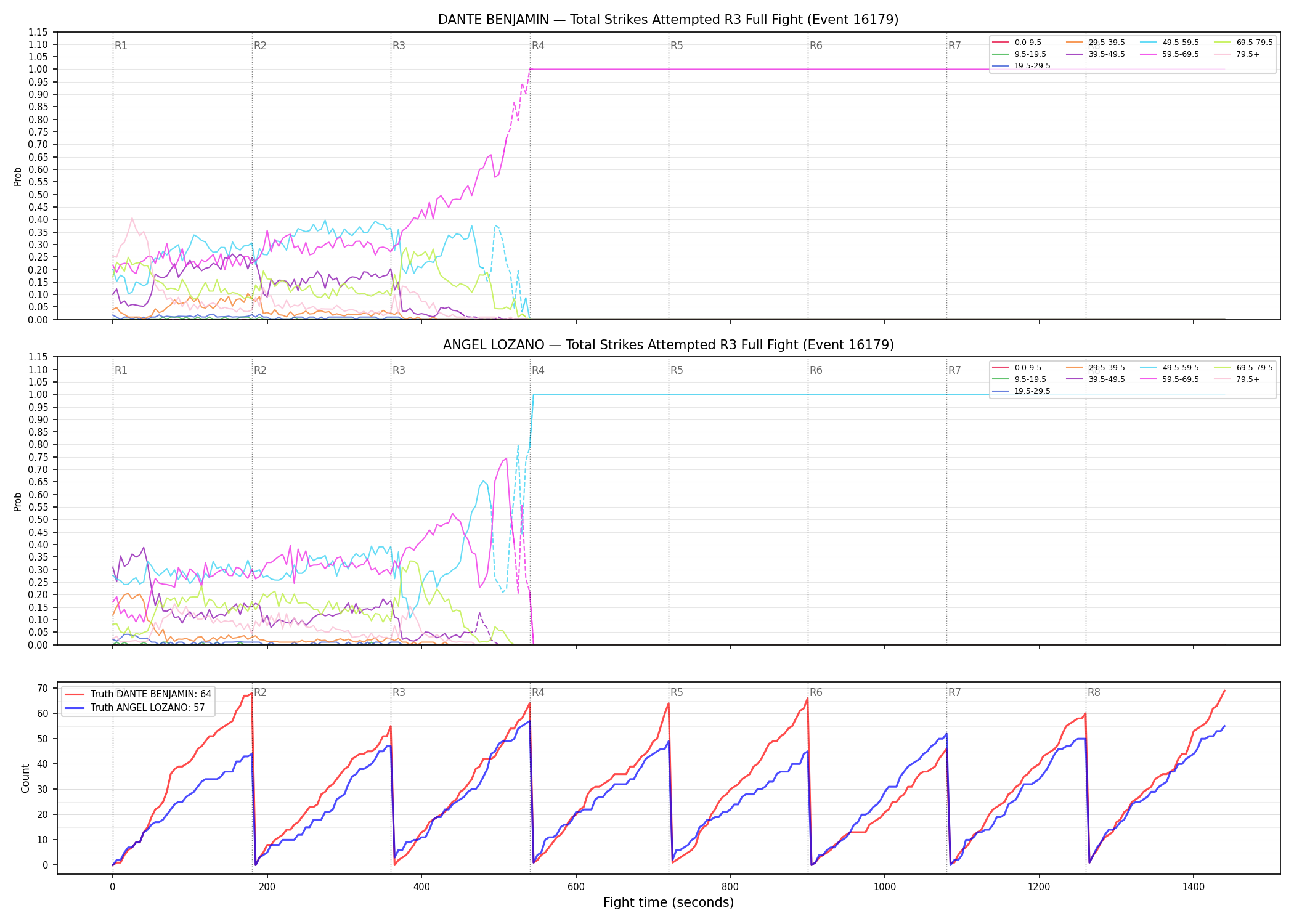Screen dimensions: 1294x924
Task: Select '79.5+' legend entry in Angel Lozano chart
Action: click(1237, 379)
